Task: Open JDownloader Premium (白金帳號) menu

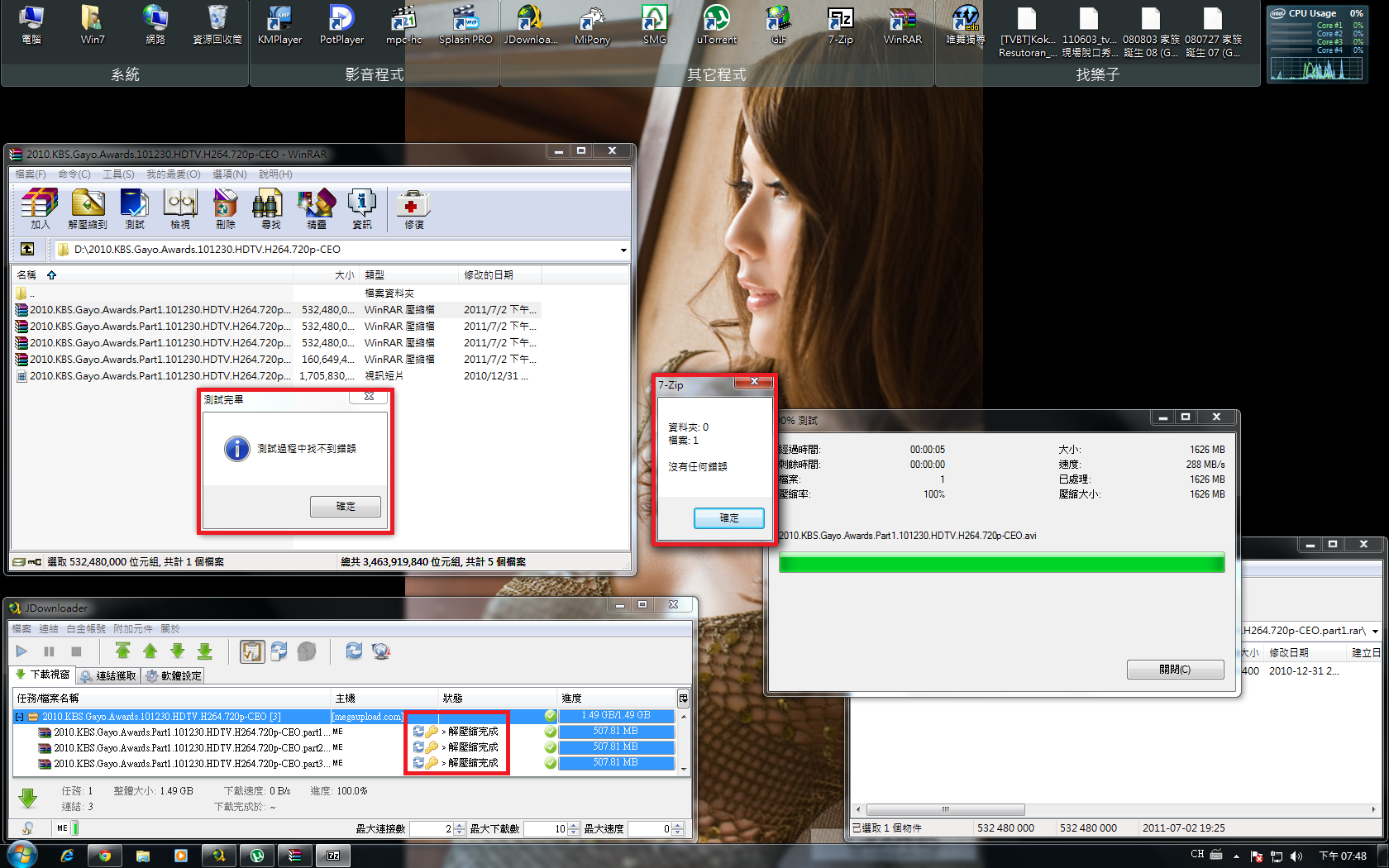Action: (x=86, y=629)
